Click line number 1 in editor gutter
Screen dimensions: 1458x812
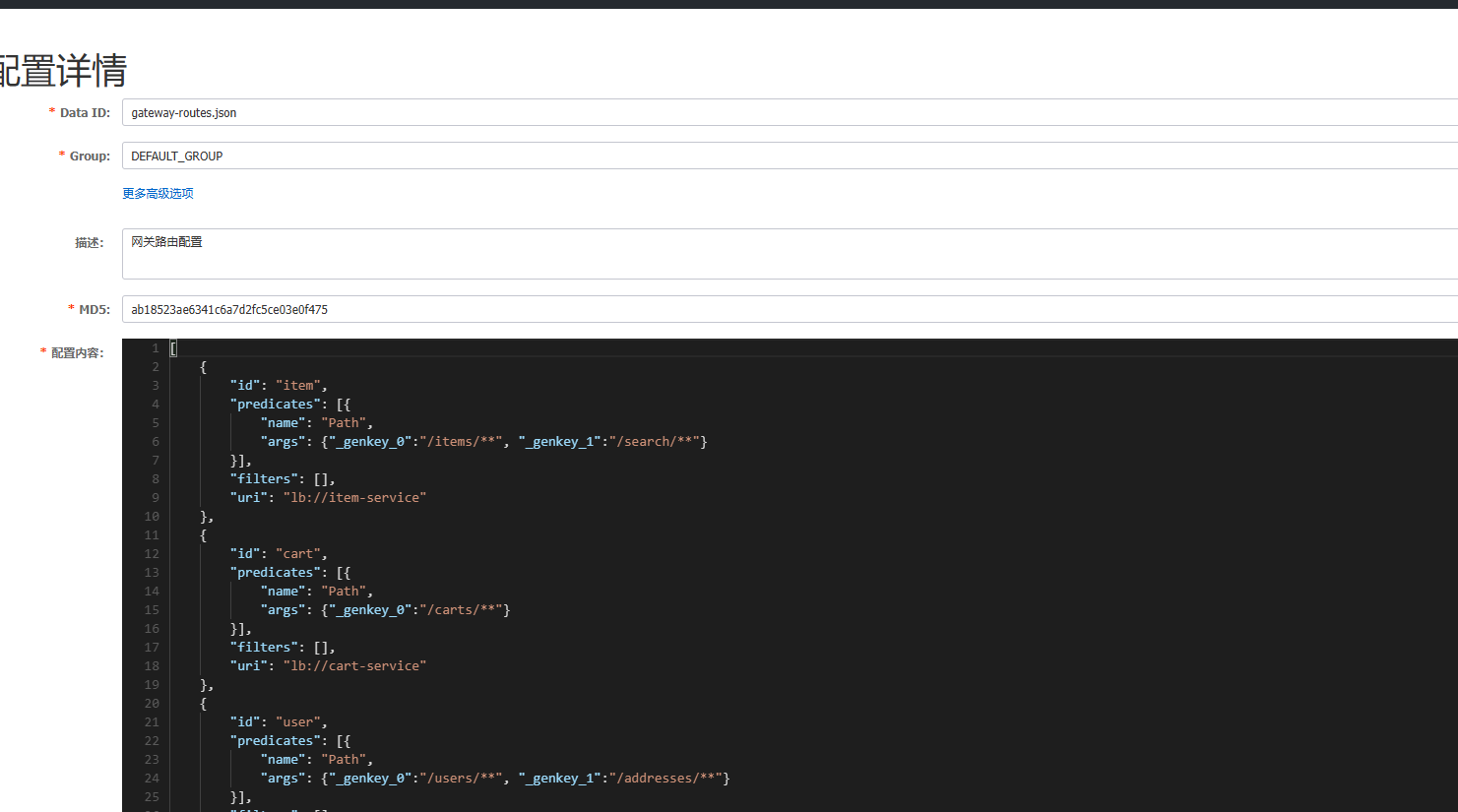156,348
